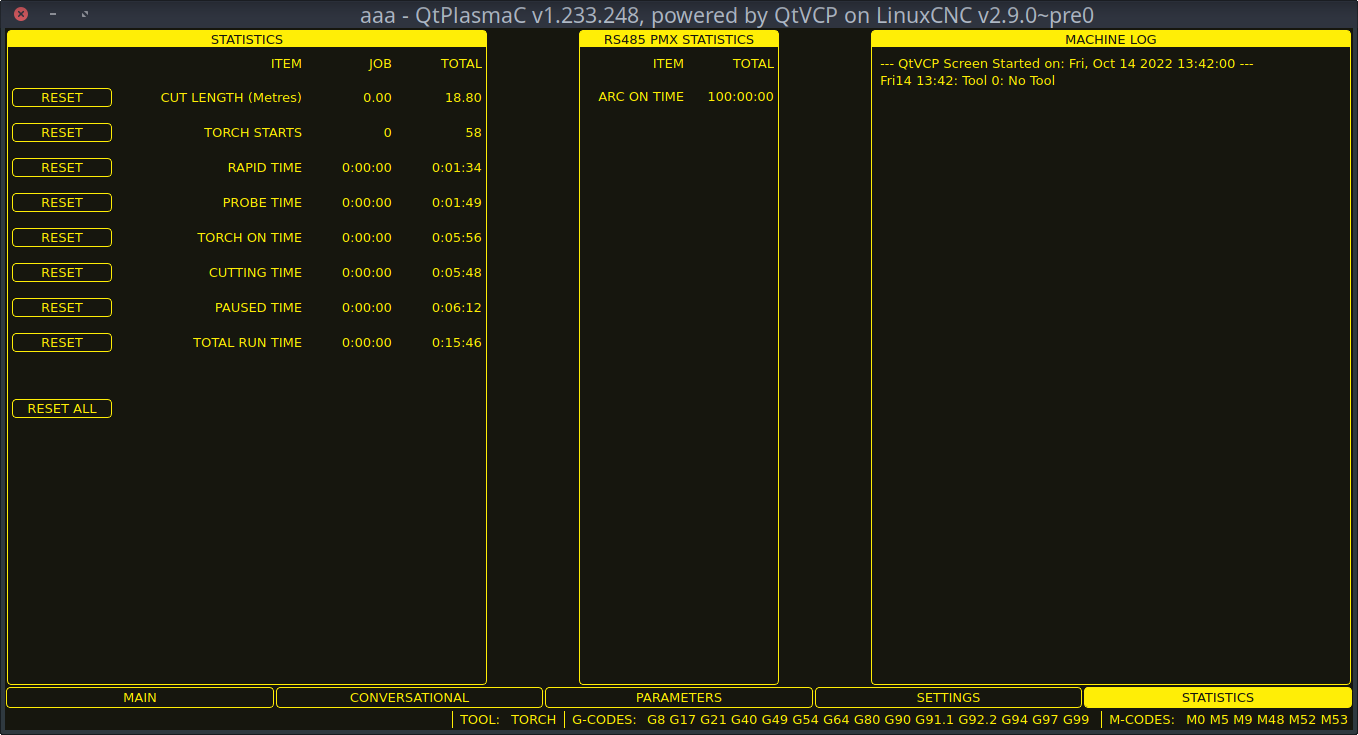1358x735 pixels.
Task: Select the STATISTICS tab
Action: pyautogui.click(x=1217, y=697)
